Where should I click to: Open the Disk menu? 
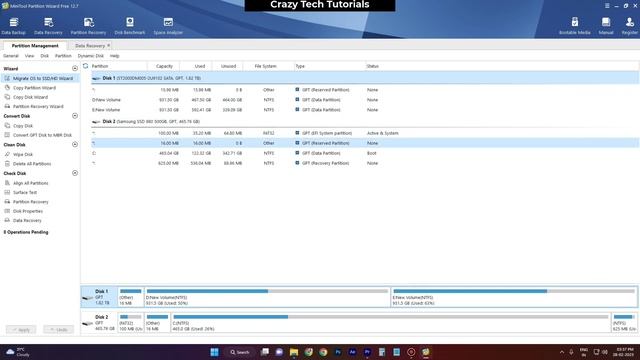coord(44,56)
